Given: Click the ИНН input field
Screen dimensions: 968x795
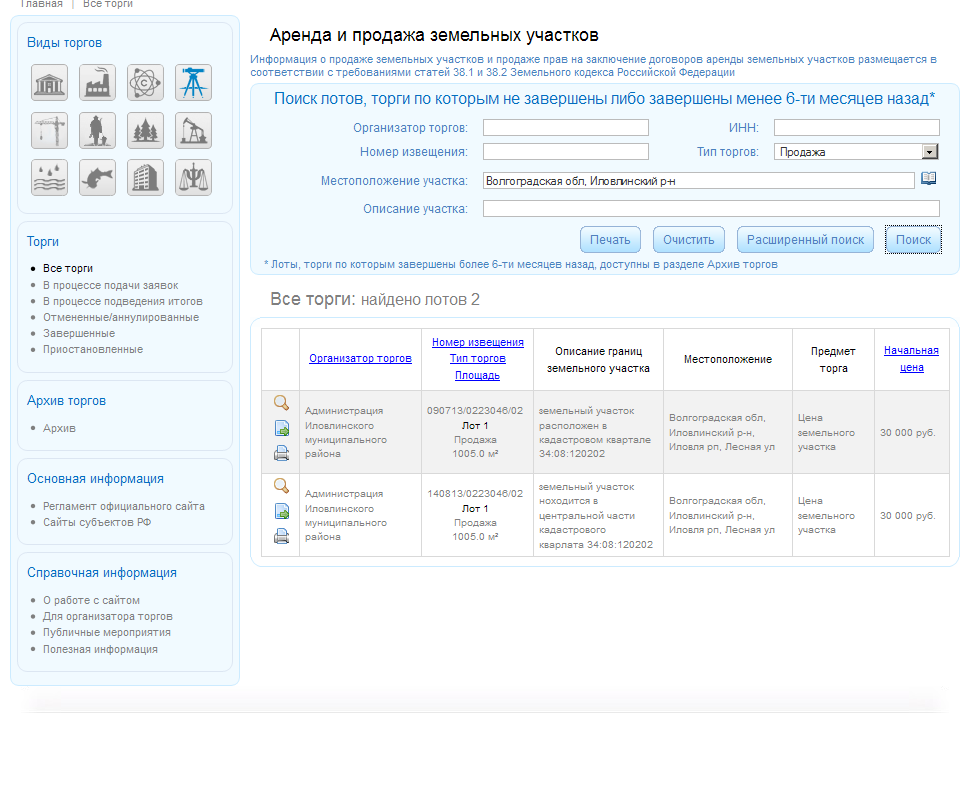Looking at the screenshot, I should click(856, 128).
